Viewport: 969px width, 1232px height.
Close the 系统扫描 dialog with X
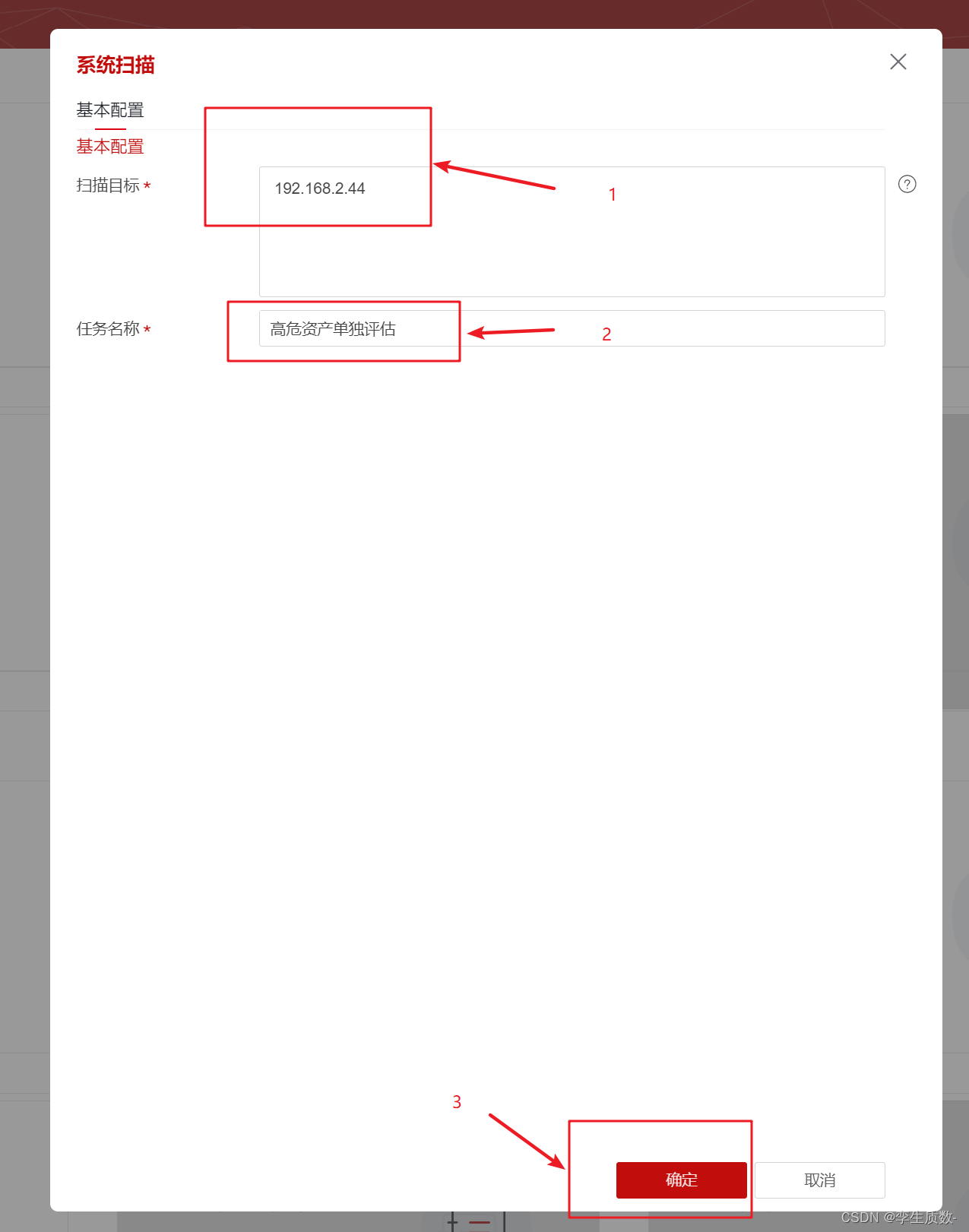click(x=898, y=62)
